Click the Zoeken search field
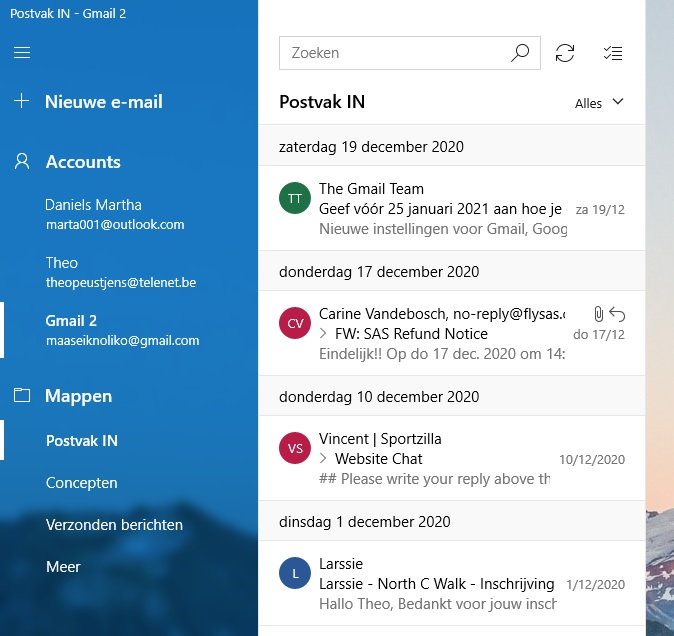Screen dimensions: 674x636 395,53
